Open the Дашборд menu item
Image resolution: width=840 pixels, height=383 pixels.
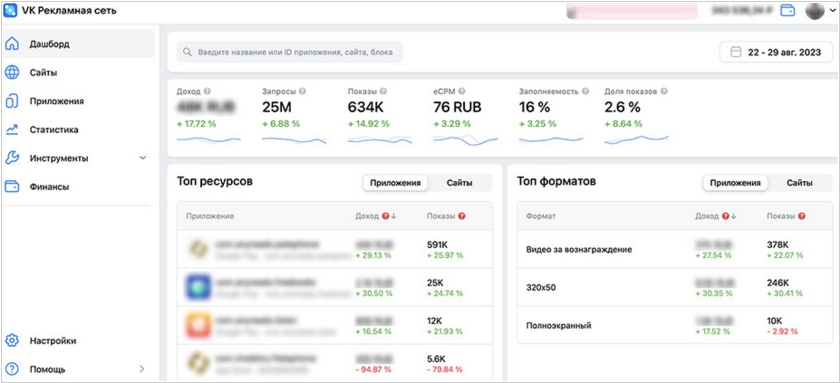pyautogui.click(x=78, y=44)
